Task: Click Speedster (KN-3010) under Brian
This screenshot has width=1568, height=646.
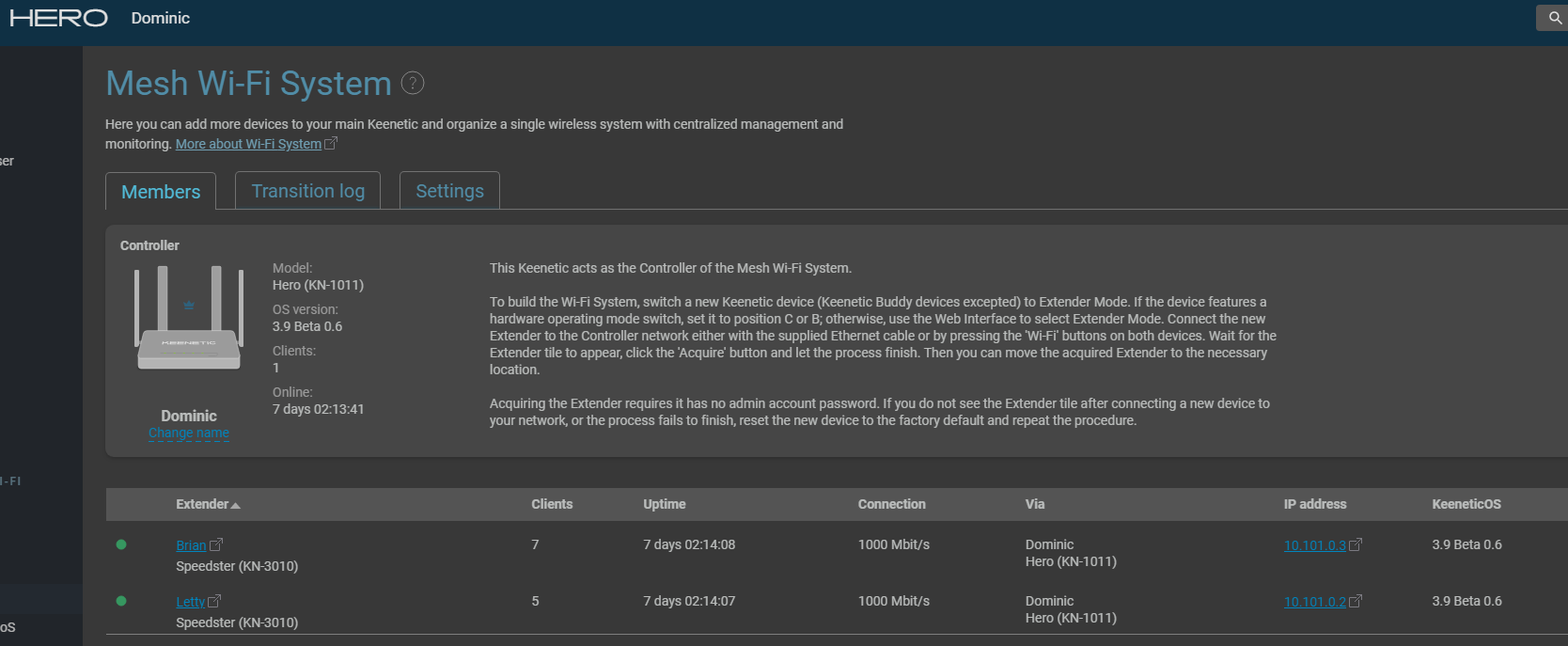Action: (237, 566)
